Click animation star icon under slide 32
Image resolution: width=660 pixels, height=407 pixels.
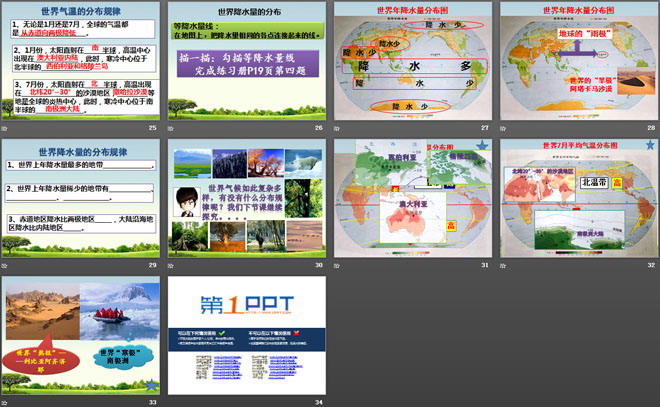tap(503, 266)
